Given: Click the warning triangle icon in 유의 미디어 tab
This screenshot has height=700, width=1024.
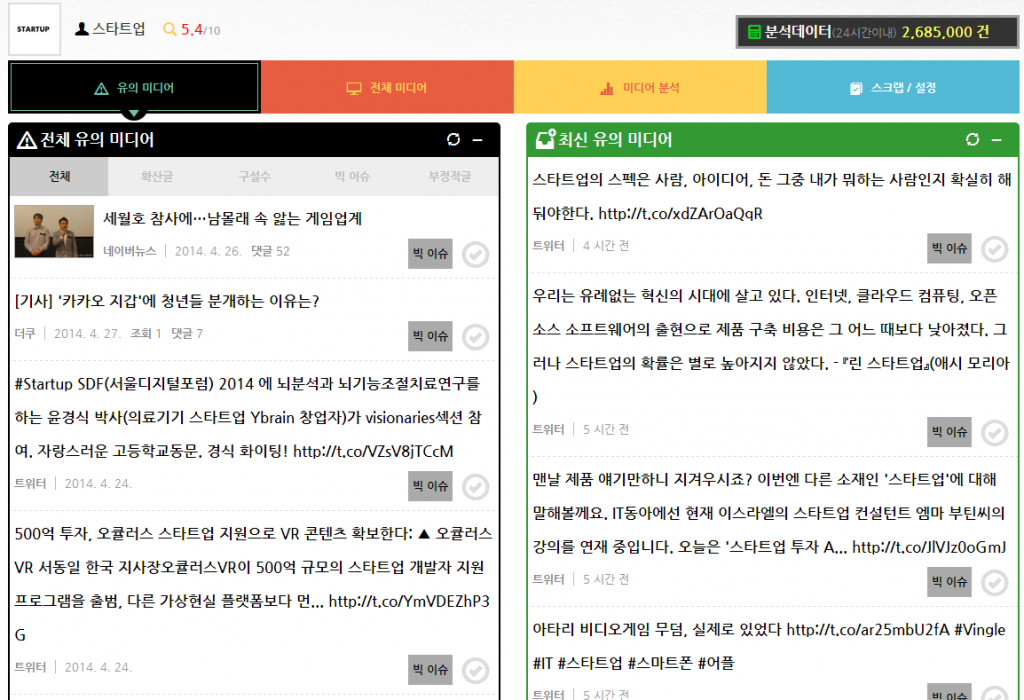Looking at the screenshot, I should tap(101, 89).
